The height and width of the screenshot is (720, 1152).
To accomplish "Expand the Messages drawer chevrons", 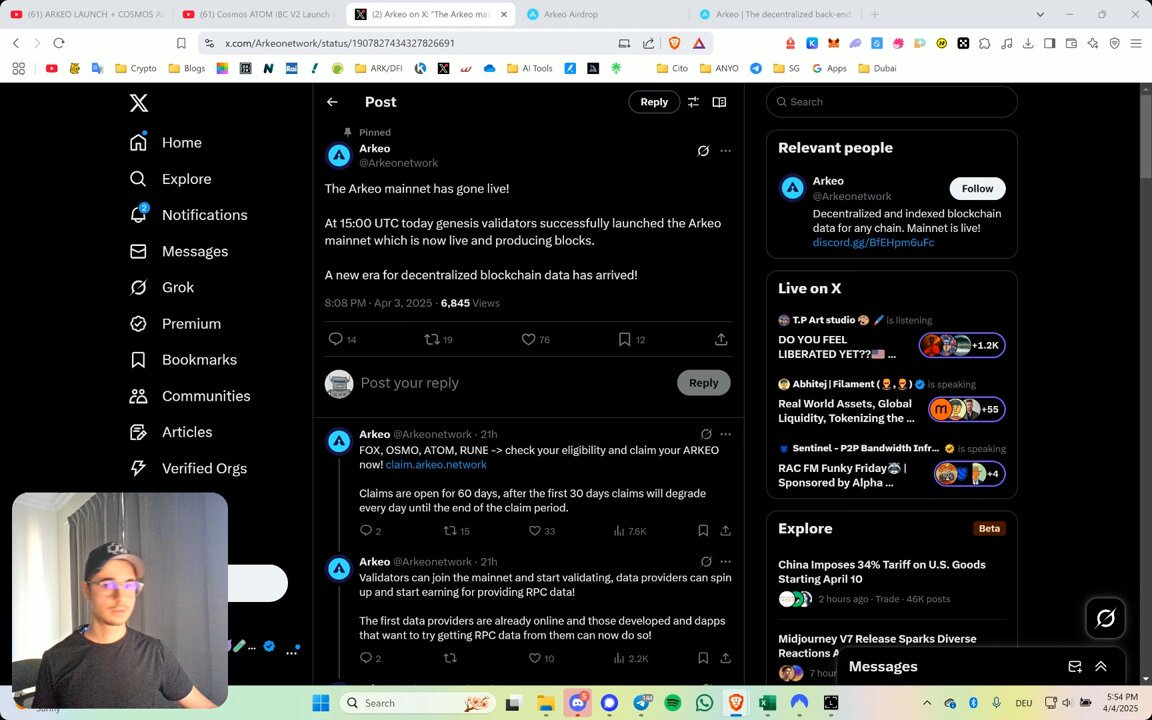I will tap(1101, 666).
